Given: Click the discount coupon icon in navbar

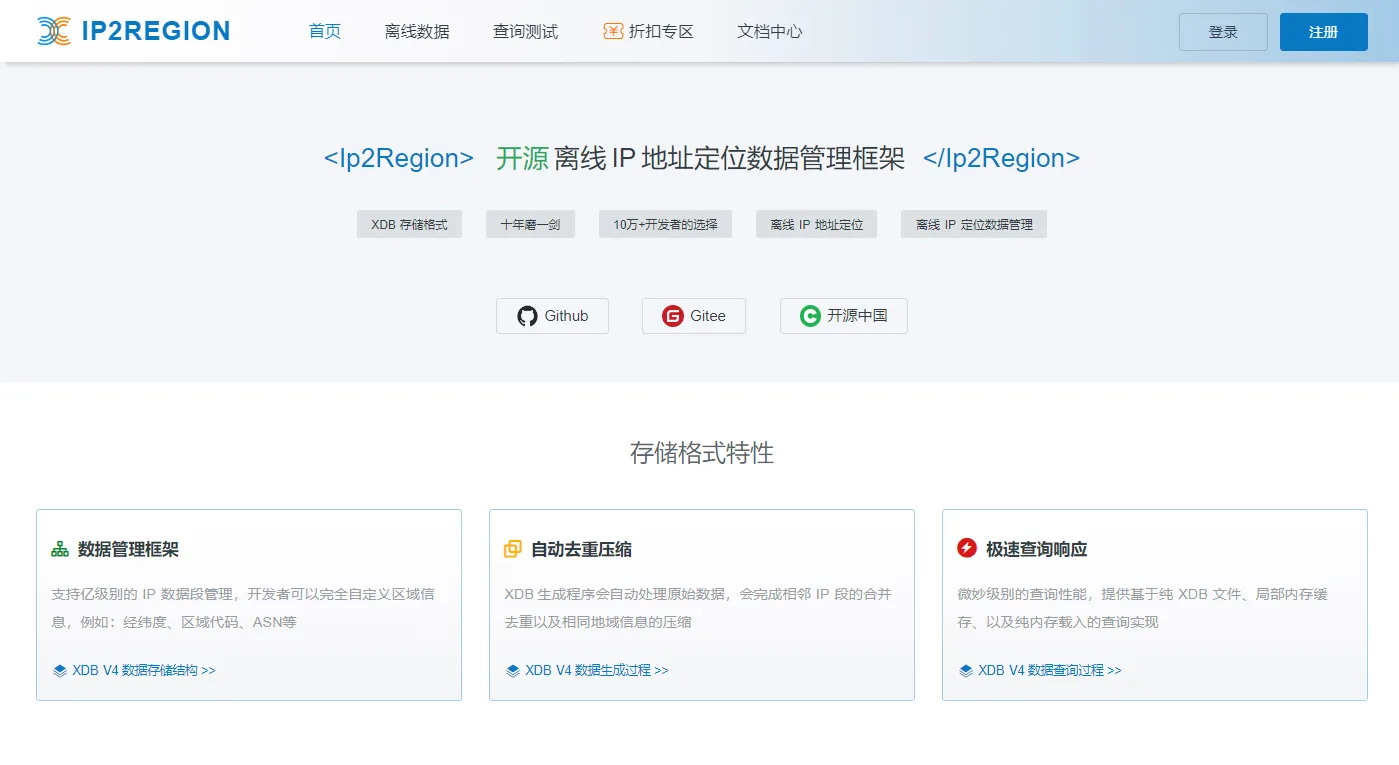Looking at the screenshot, I should click(x=613, y=31).
